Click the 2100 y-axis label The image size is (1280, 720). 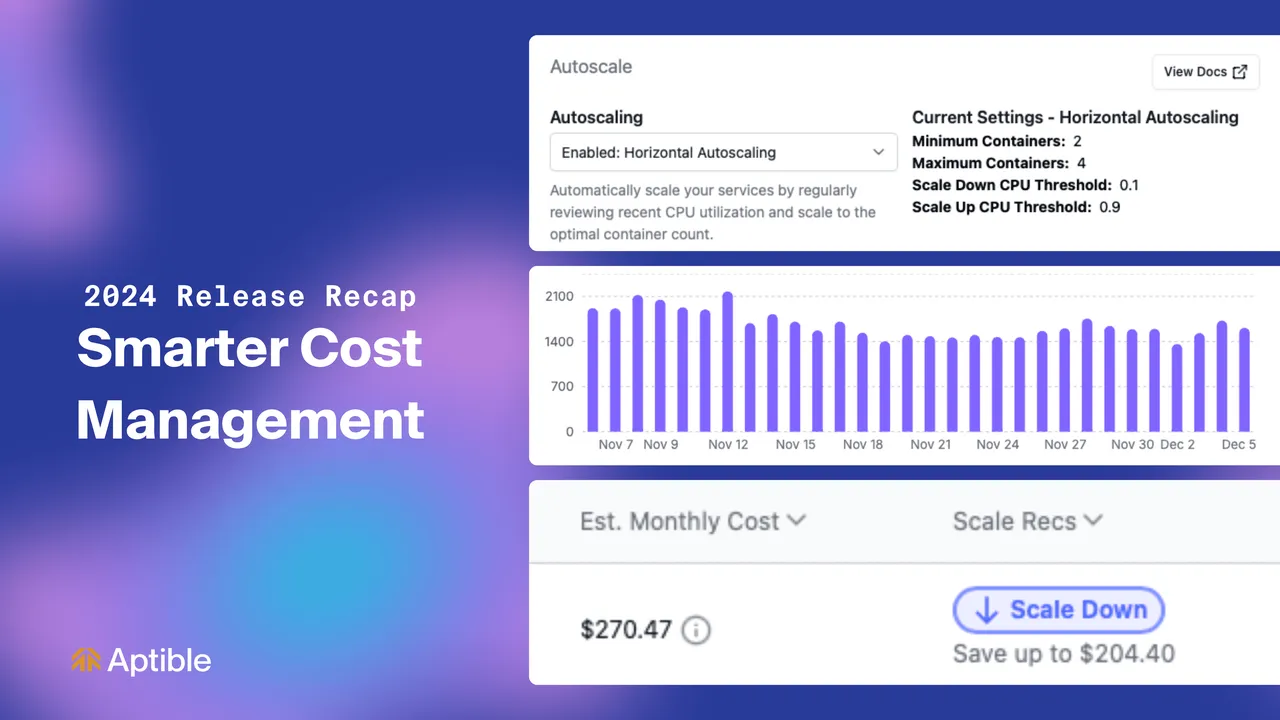pyautogui.click(x=559, y=296)
